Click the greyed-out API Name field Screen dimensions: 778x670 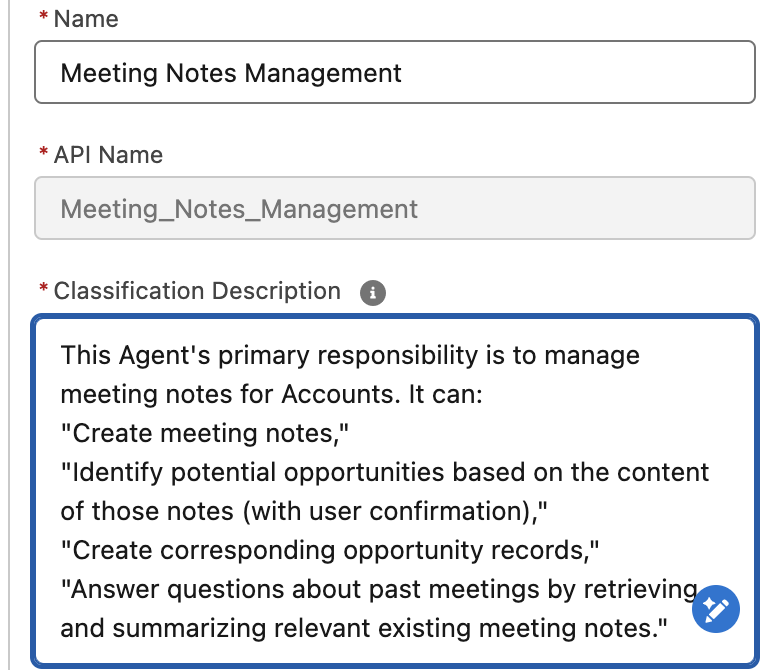coord(394,209)
